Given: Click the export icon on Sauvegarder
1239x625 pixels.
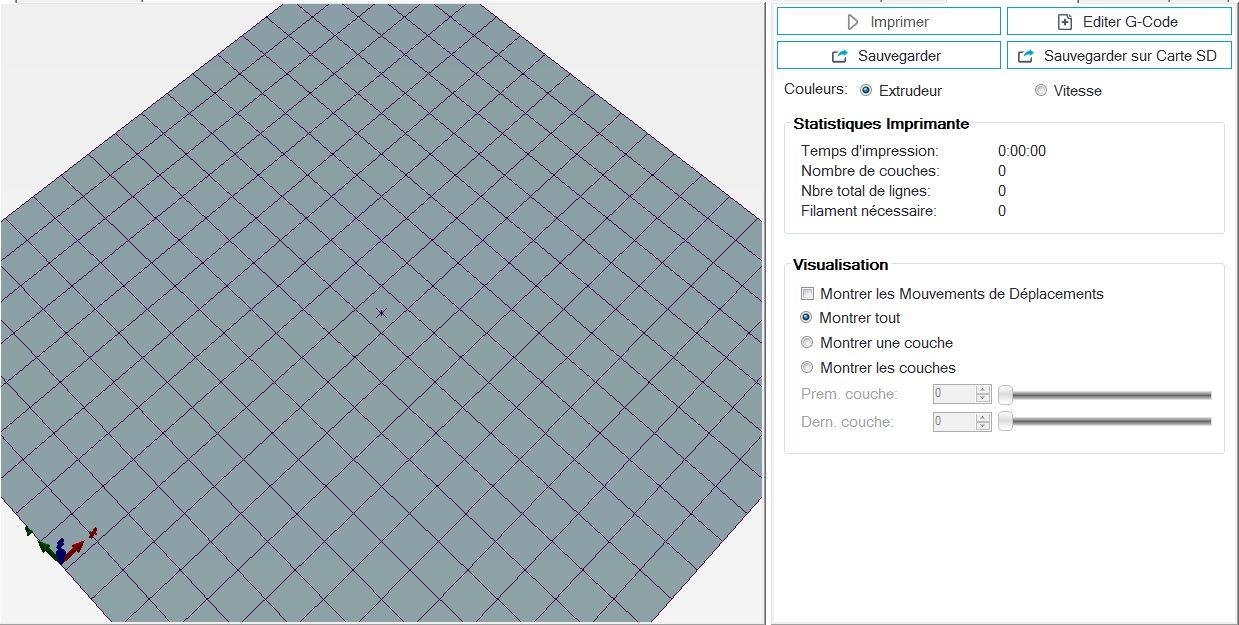Looking at the screenshot, I should [x=840, y=56].
